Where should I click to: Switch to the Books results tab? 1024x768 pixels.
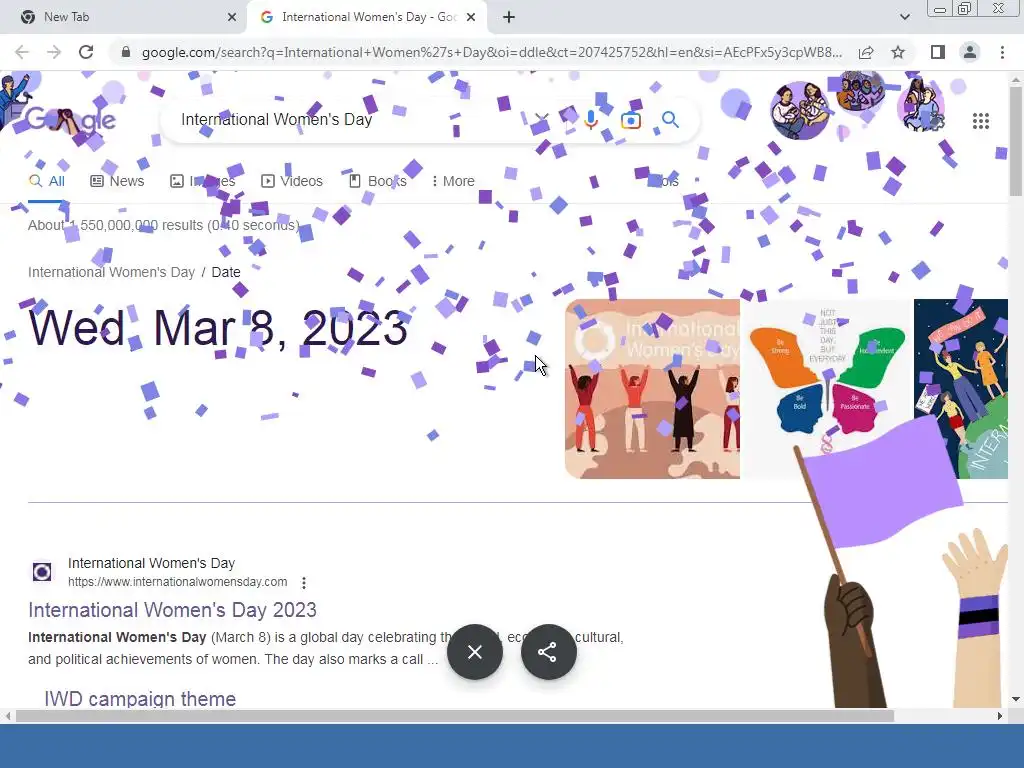click(x=377, y=182)
